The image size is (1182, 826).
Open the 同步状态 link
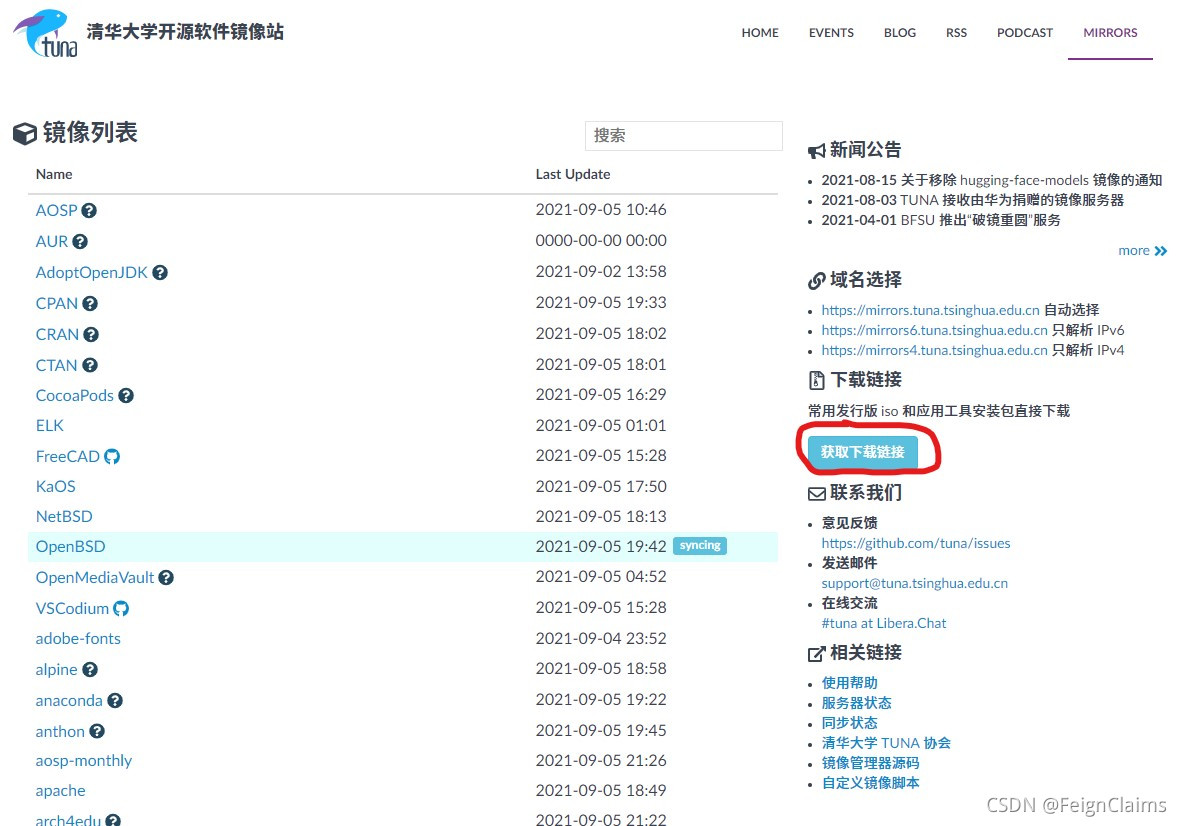850,723
